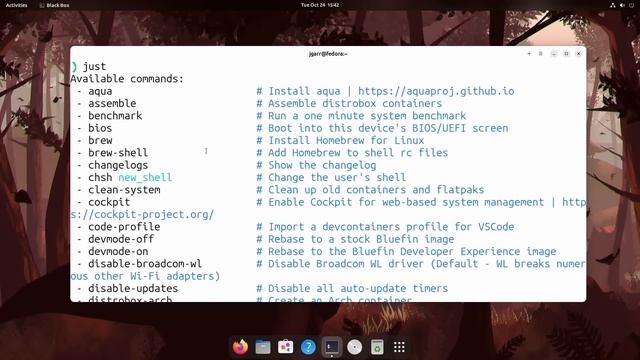
Task: Open the Files manager from the dock
Action: (263, 347)
